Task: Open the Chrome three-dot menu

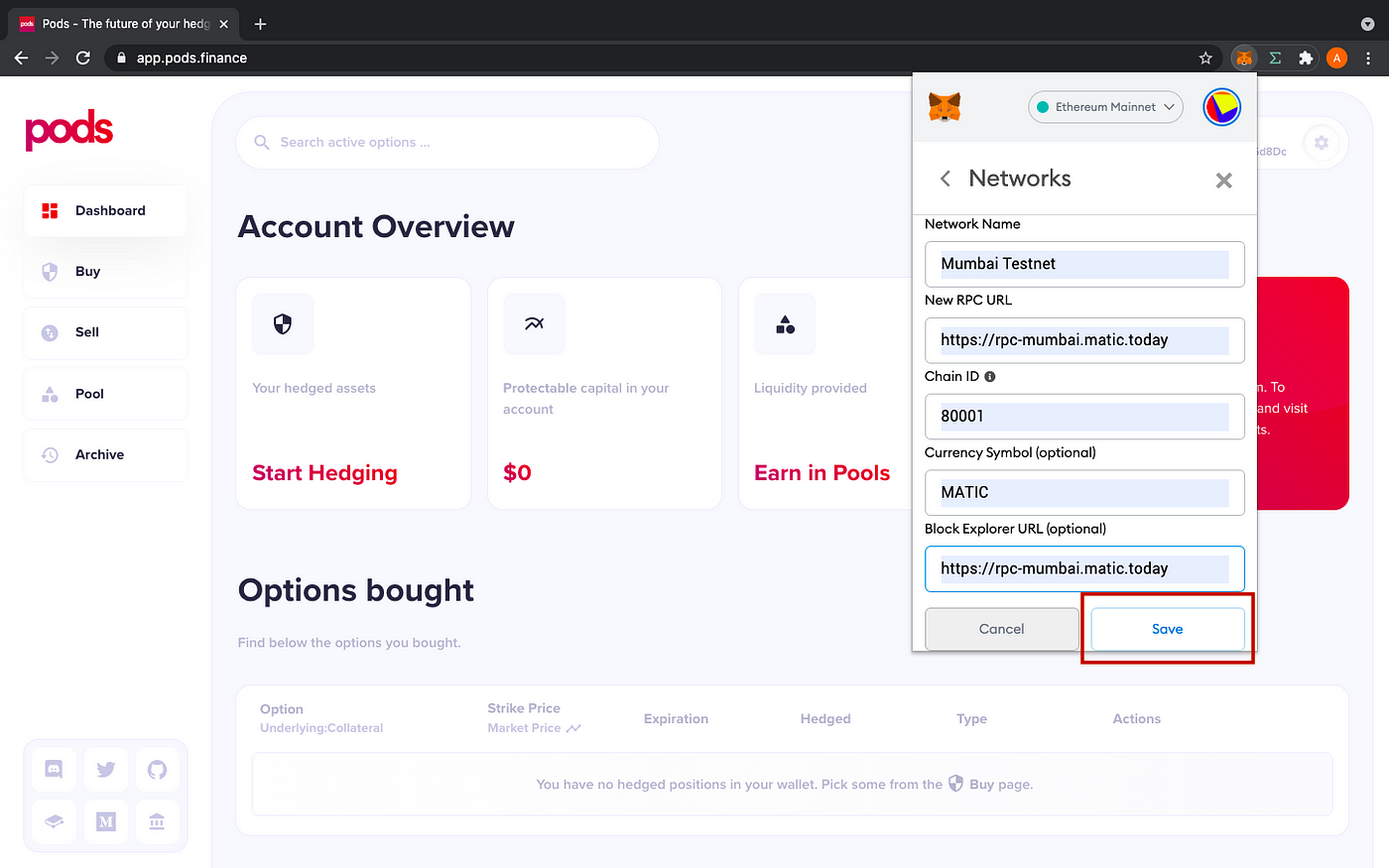Action: (1368, 58)
